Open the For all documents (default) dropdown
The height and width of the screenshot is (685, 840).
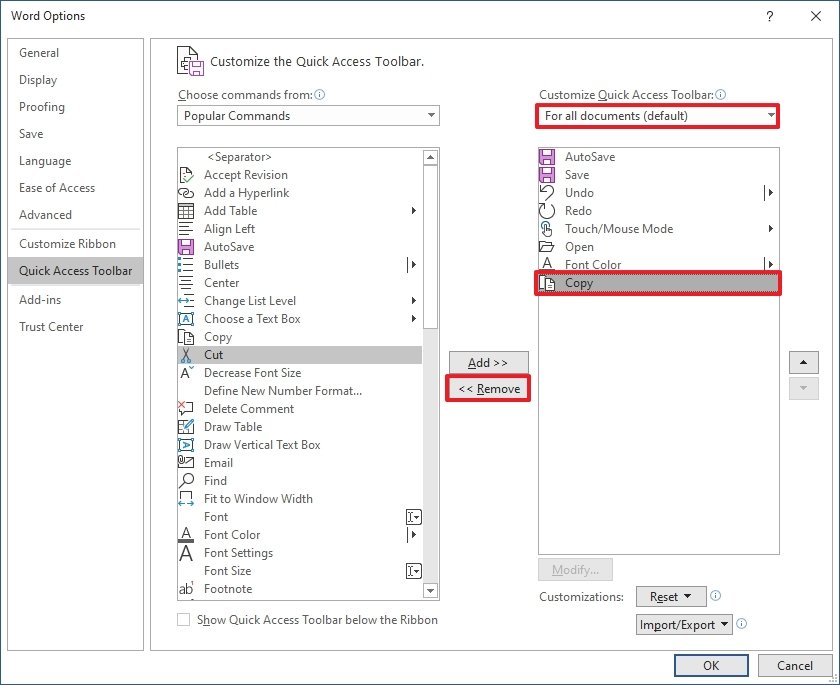658,116
